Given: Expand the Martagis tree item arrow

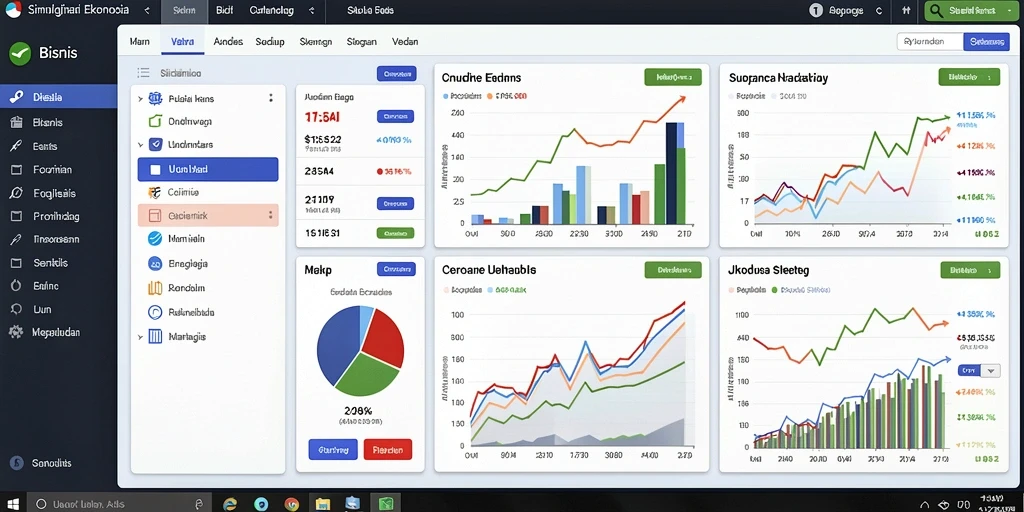Looking at the screenshot, I should (x=140, y=337).
